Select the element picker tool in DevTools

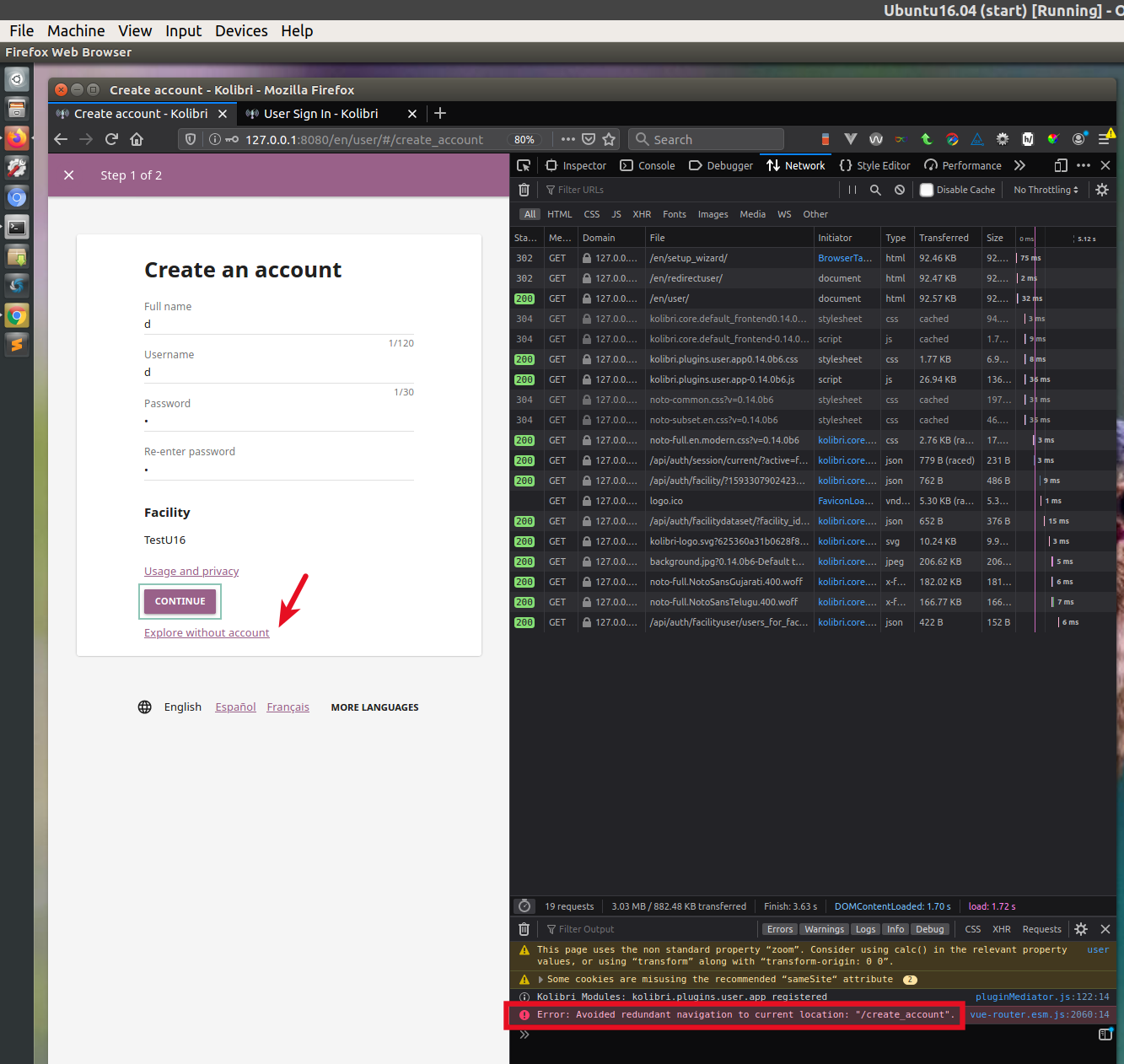pos(524,165)
